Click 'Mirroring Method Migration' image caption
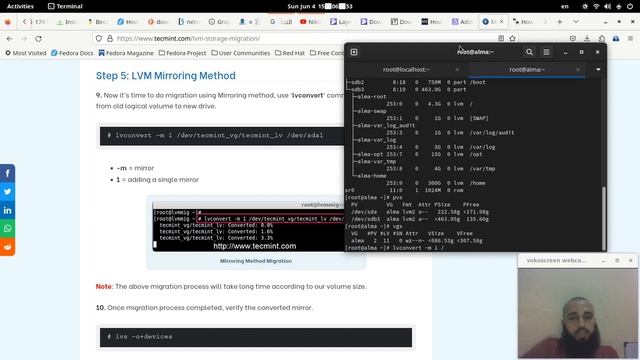The width and height of the screenshot is (640, 360). click(256, 261)
